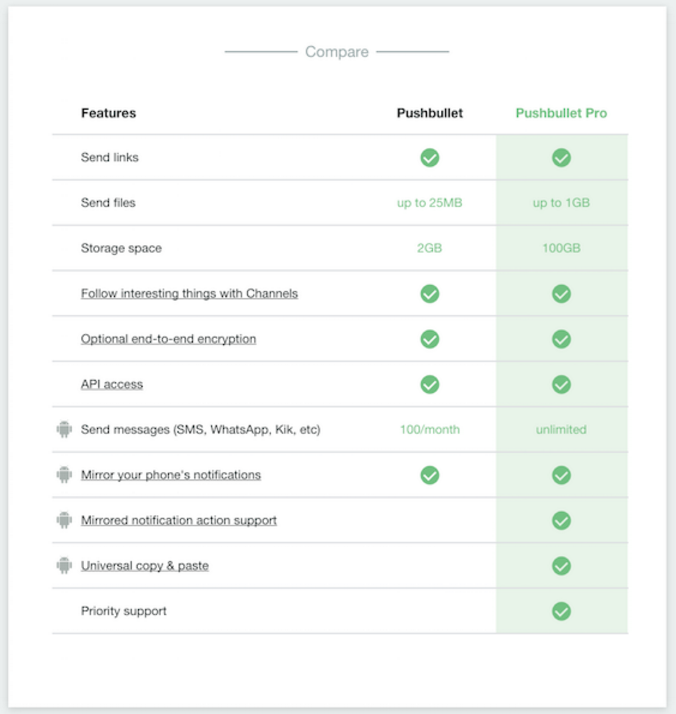Click Android icon beside Mirror your phone's notifications
Image resolution: width=676 pixels, height=714 pixels.
pos(64,475)
